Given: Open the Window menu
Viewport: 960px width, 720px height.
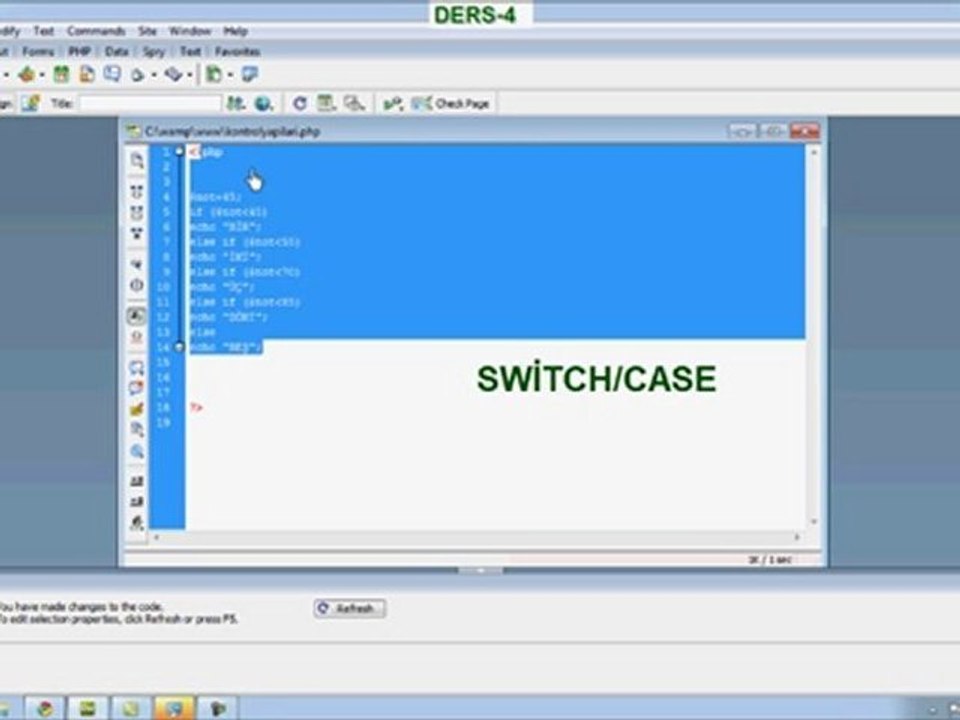Looking at the screenshot, I should click(x=190, y=31).
